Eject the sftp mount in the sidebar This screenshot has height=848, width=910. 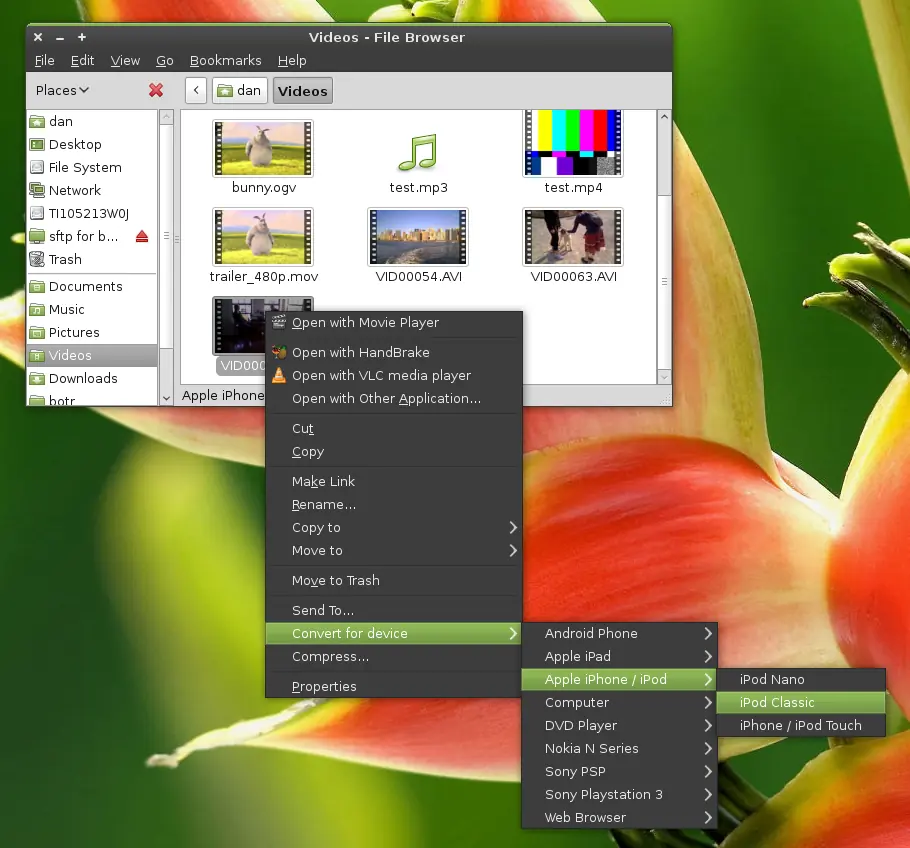(142, 236)
